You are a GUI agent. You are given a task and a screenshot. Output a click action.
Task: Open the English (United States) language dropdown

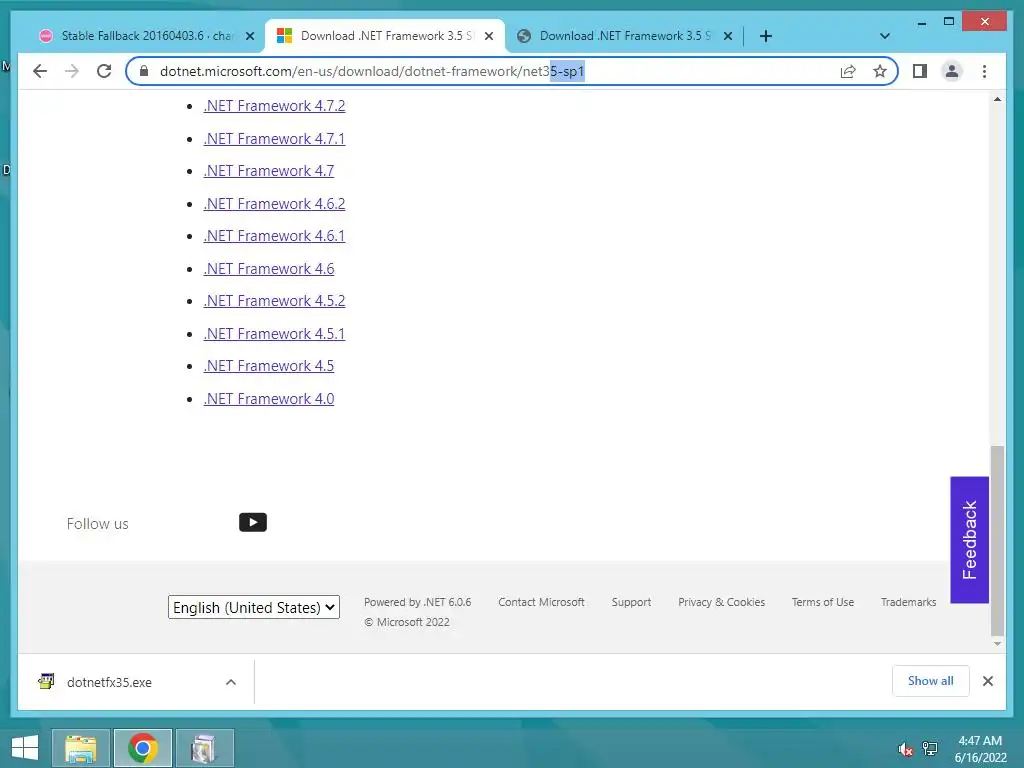tap(253, 607)
